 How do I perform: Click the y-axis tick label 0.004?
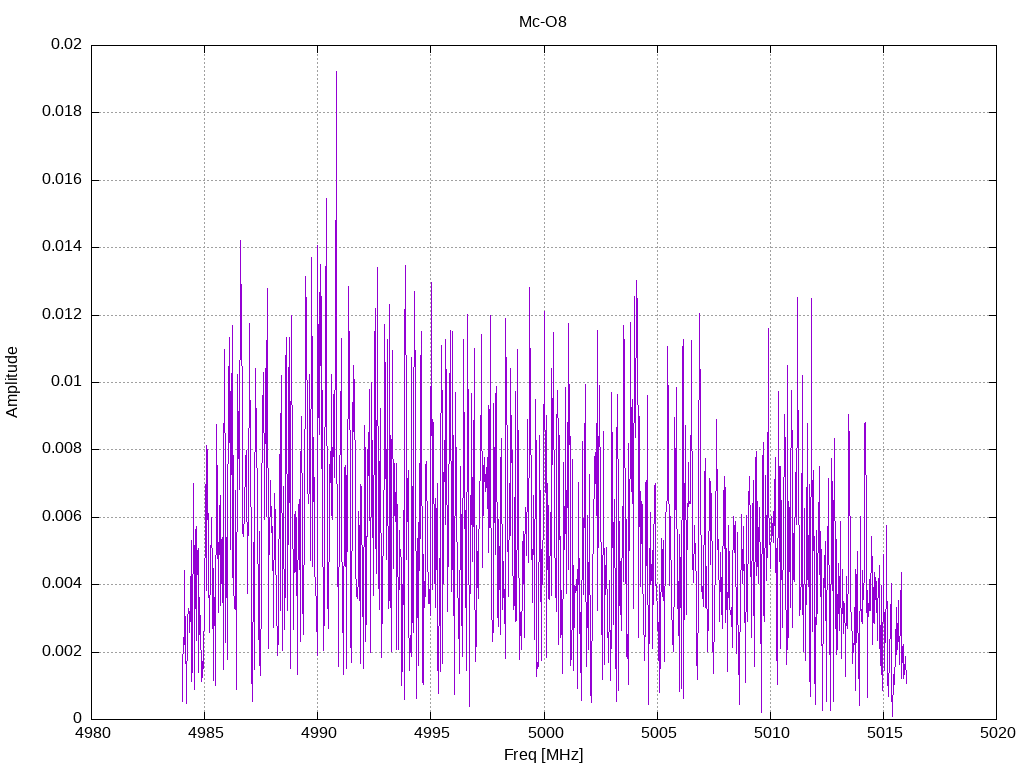(62, 584)
